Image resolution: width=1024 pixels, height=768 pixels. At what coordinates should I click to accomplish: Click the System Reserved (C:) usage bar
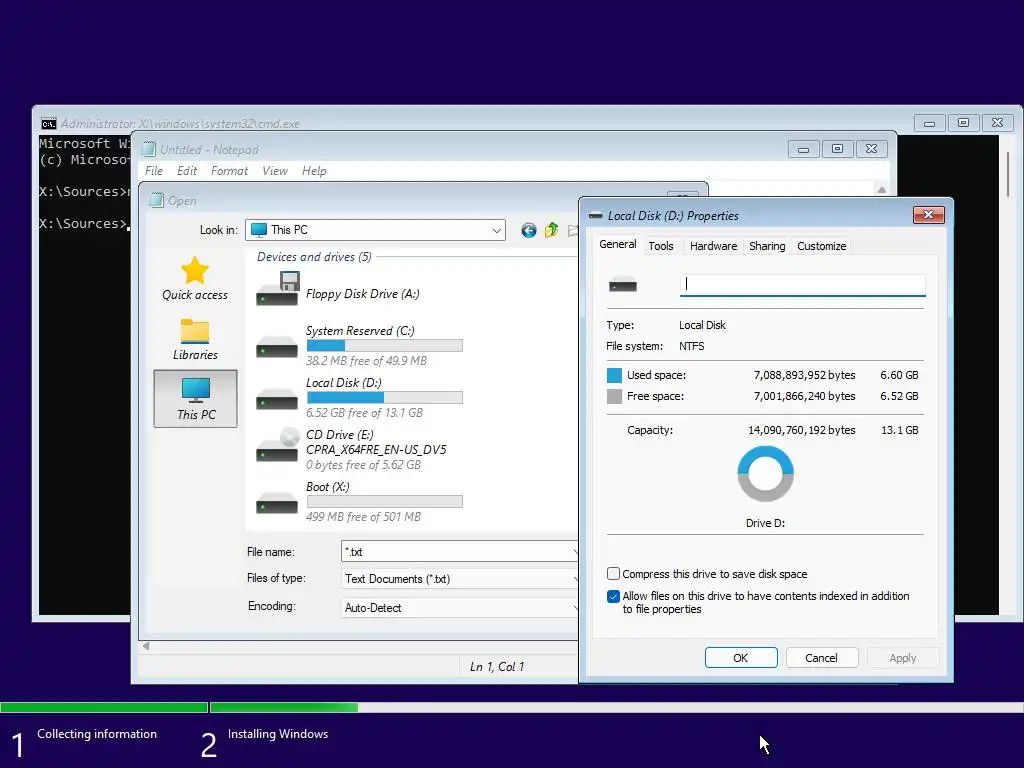[385, 345]
